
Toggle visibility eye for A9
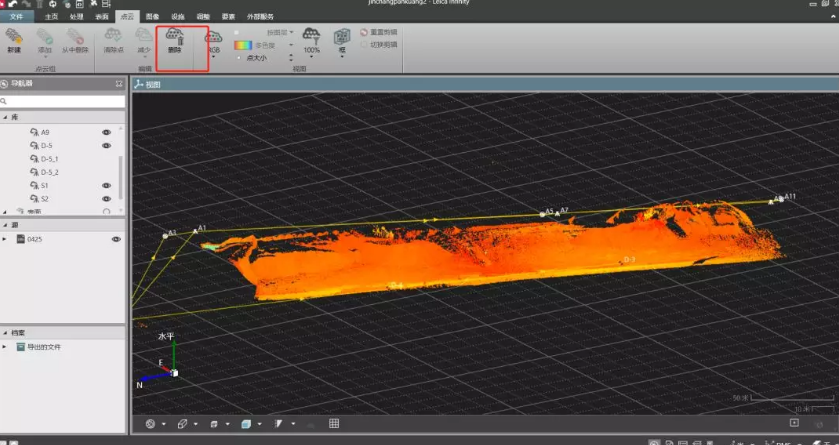[x=106, y=132]
